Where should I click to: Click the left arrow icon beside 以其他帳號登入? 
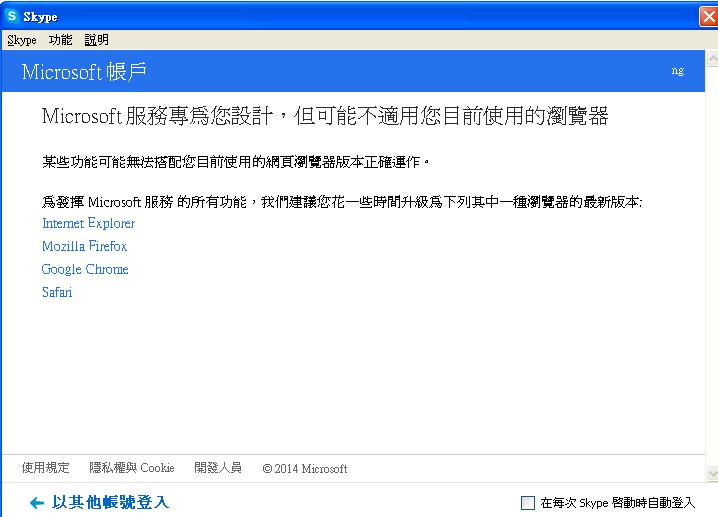coord(37,502)
